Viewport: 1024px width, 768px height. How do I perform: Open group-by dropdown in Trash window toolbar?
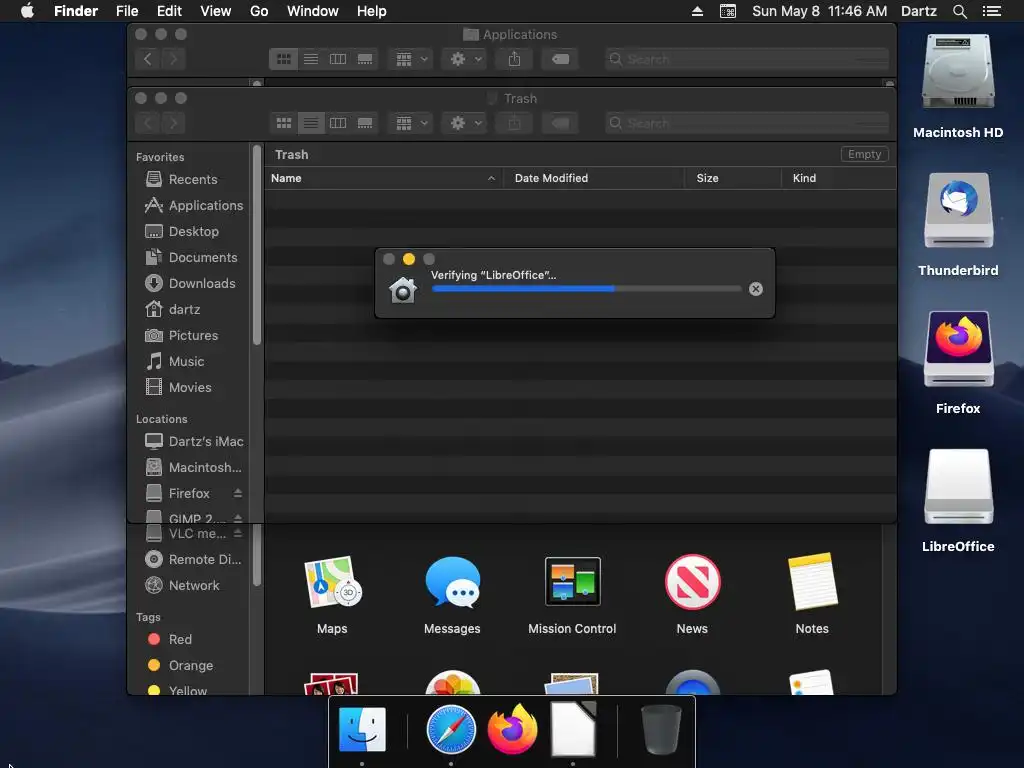coord(411,123)
